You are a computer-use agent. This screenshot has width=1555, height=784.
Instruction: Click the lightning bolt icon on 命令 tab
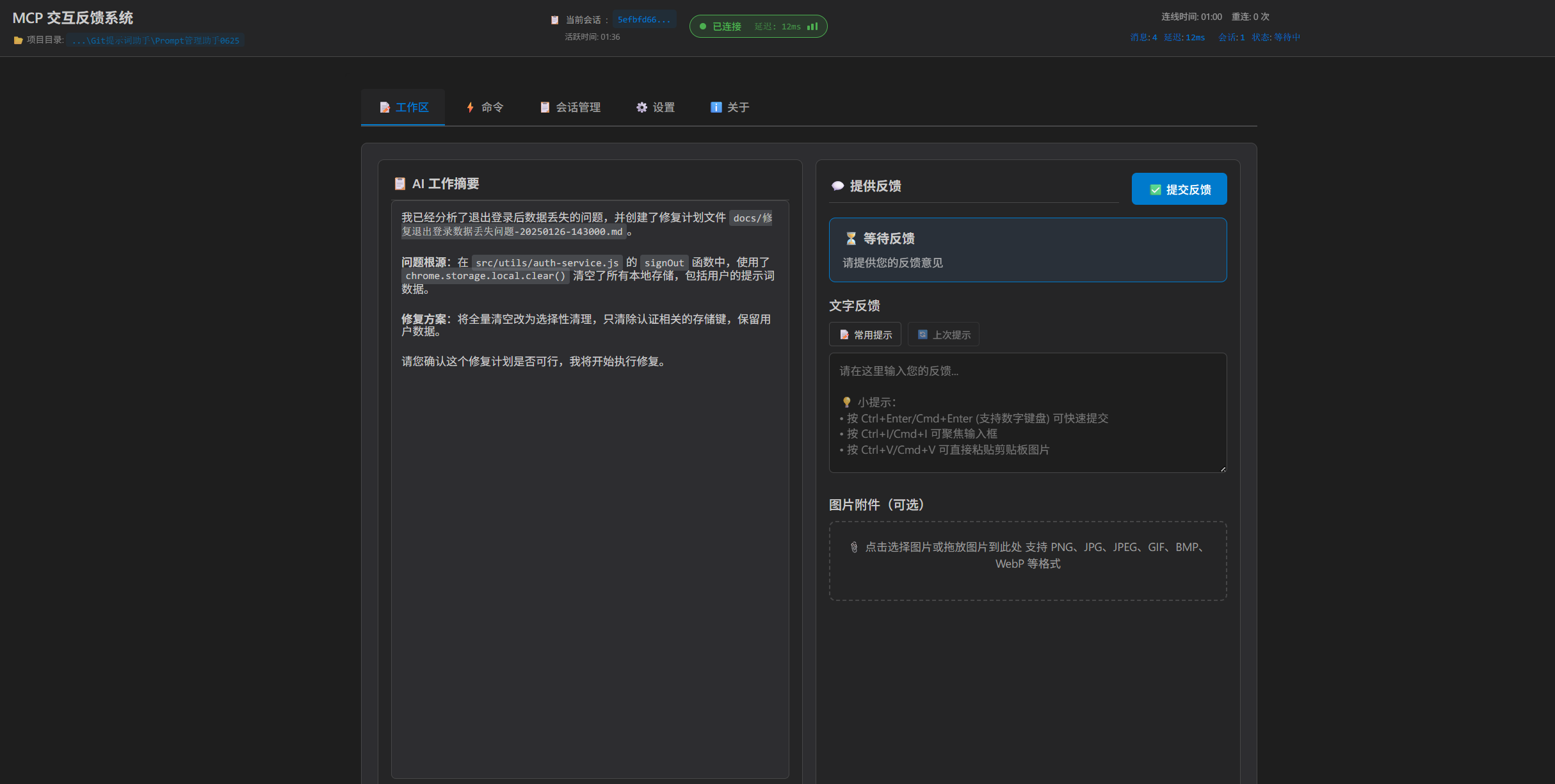click(471, 108)
